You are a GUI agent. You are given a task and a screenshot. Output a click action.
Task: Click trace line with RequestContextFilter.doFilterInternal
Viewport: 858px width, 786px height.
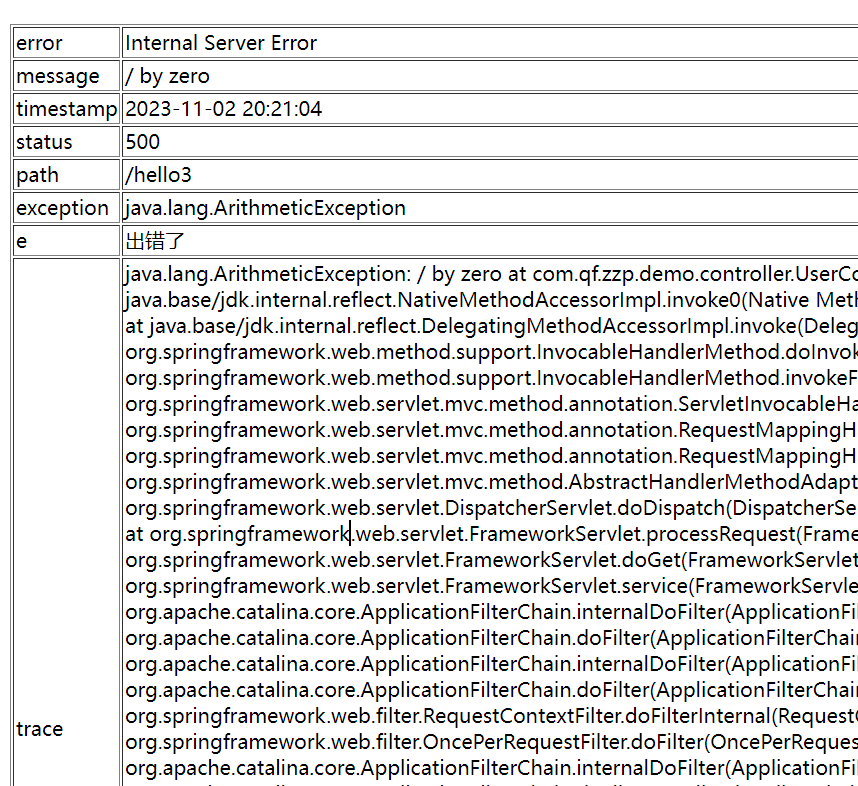point(491,716)
